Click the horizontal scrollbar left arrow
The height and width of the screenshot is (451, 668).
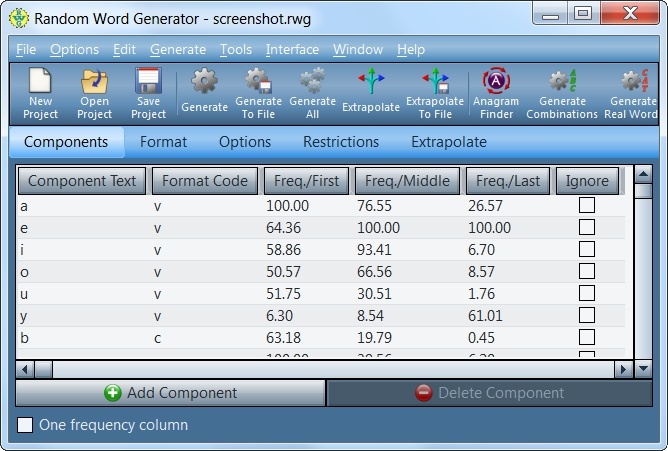[x=25, y=369]
